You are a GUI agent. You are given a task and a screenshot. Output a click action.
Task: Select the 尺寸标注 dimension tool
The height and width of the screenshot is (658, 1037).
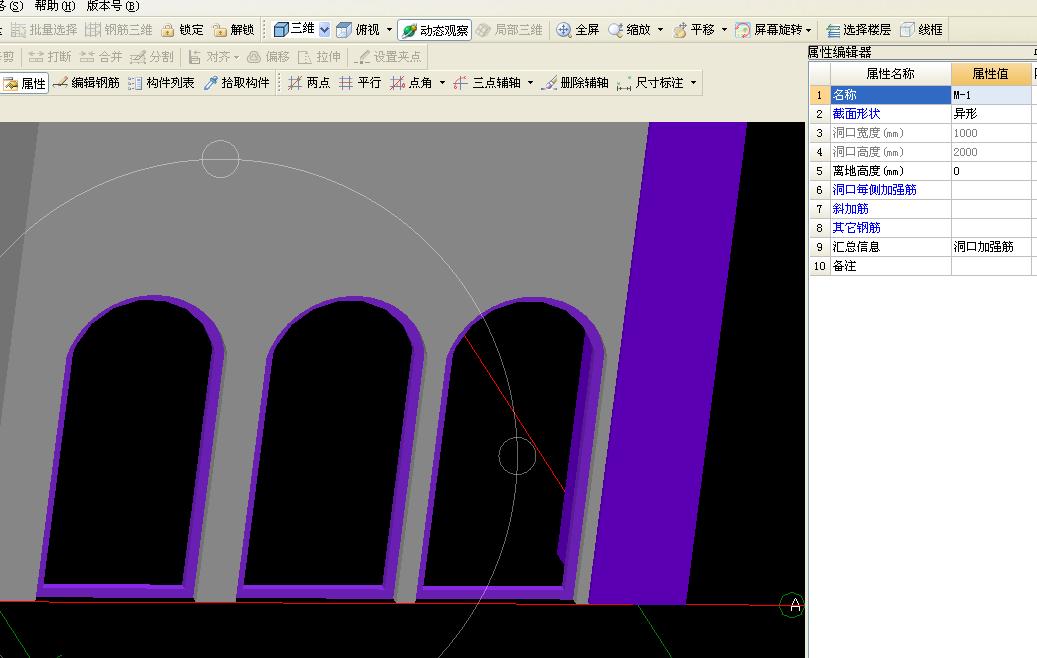click(x=650, y=83)
